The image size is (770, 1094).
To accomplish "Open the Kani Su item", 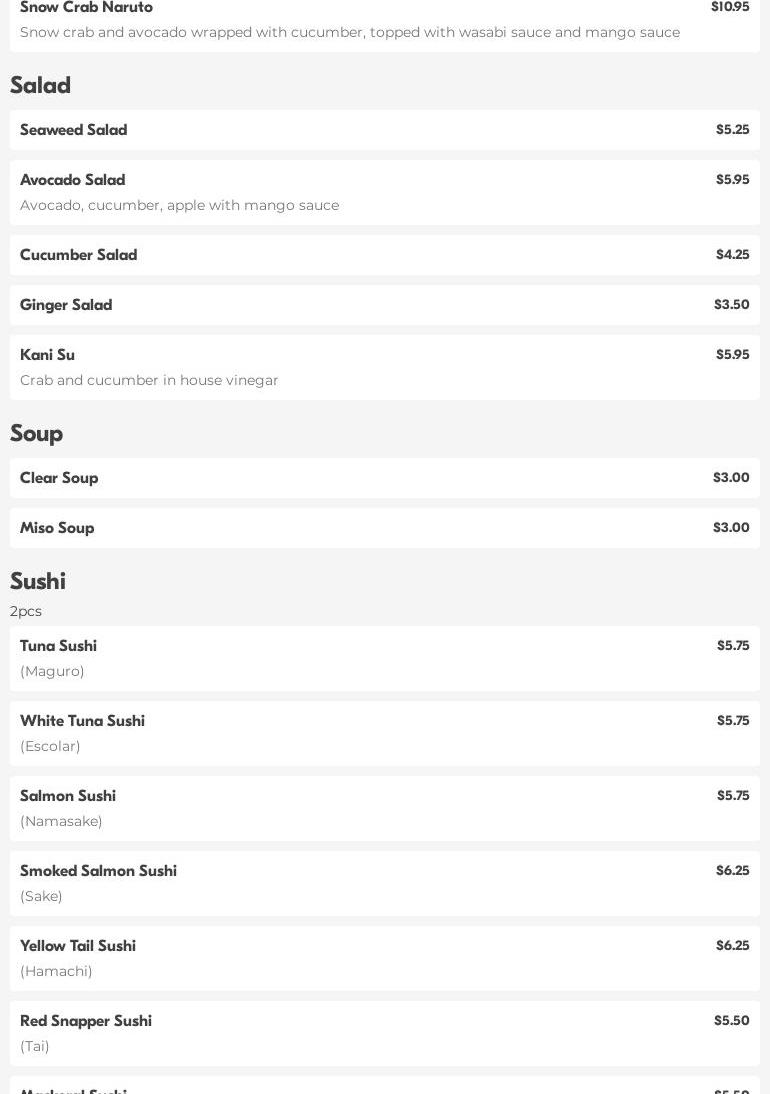I will click(x=47, y=355).
